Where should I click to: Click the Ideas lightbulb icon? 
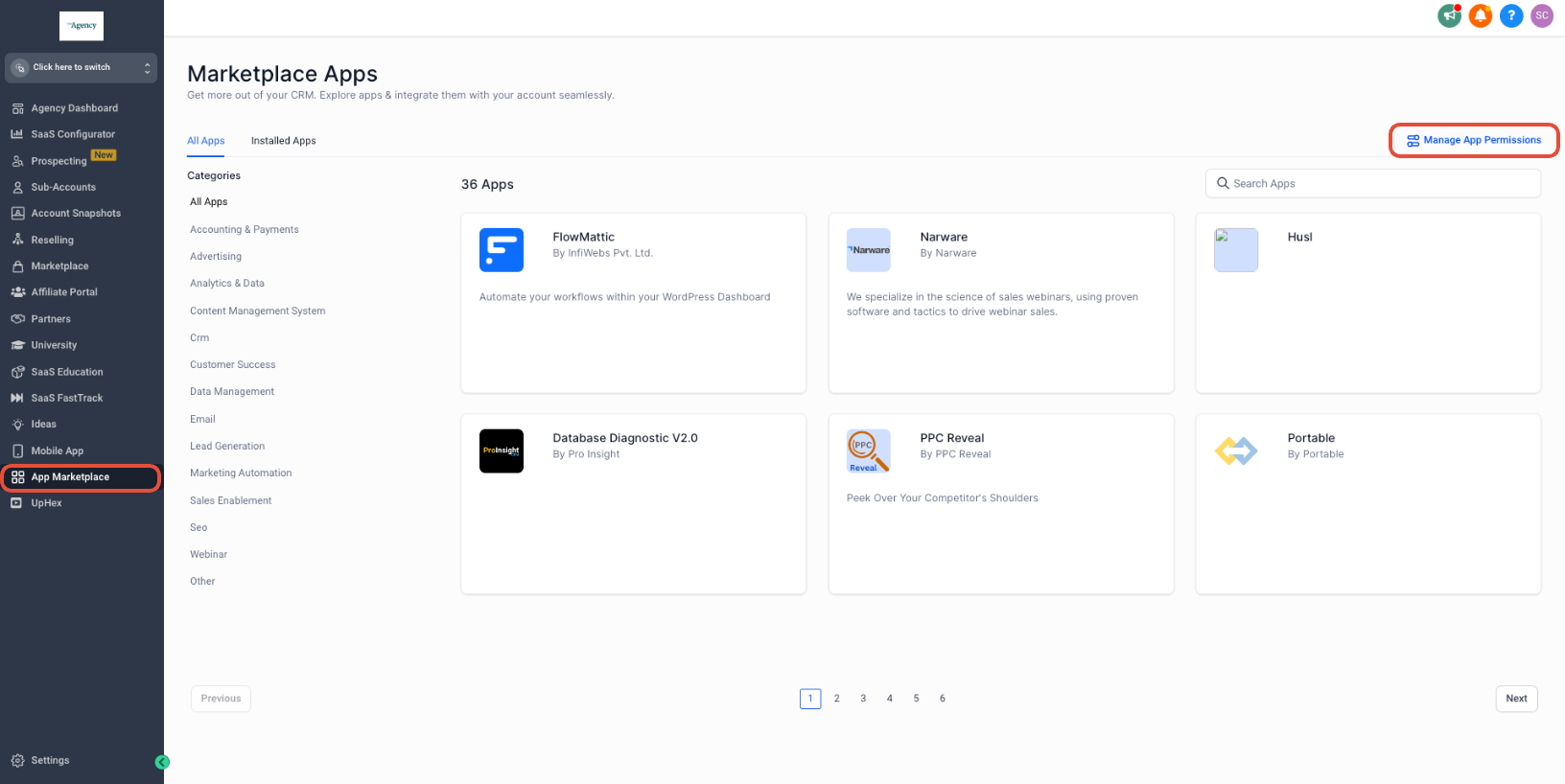[17, 424]
